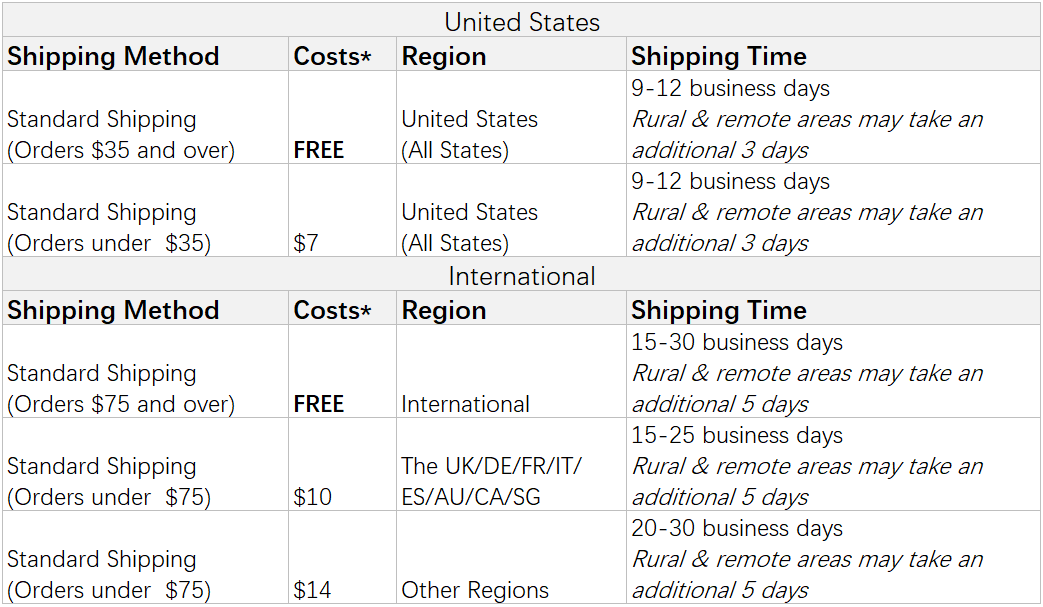This screenshot has height=607, width=1043.
Task: Click "Region" header in the International table
Action: pos(443,310)
